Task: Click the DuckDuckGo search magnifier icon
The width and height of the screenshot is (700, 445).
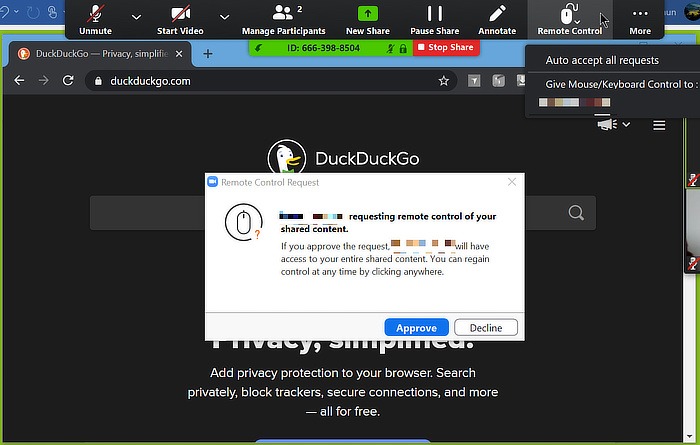Action: tap(576, 212)
